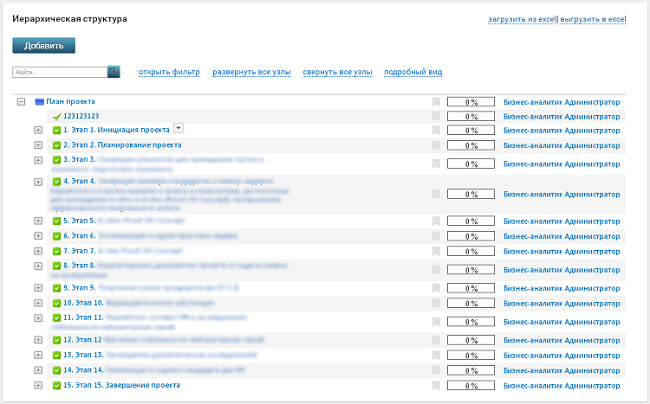Click bookmark flag on Этап 15 Завершение проекта row
650x404 pixels.
tap(436, 385)
